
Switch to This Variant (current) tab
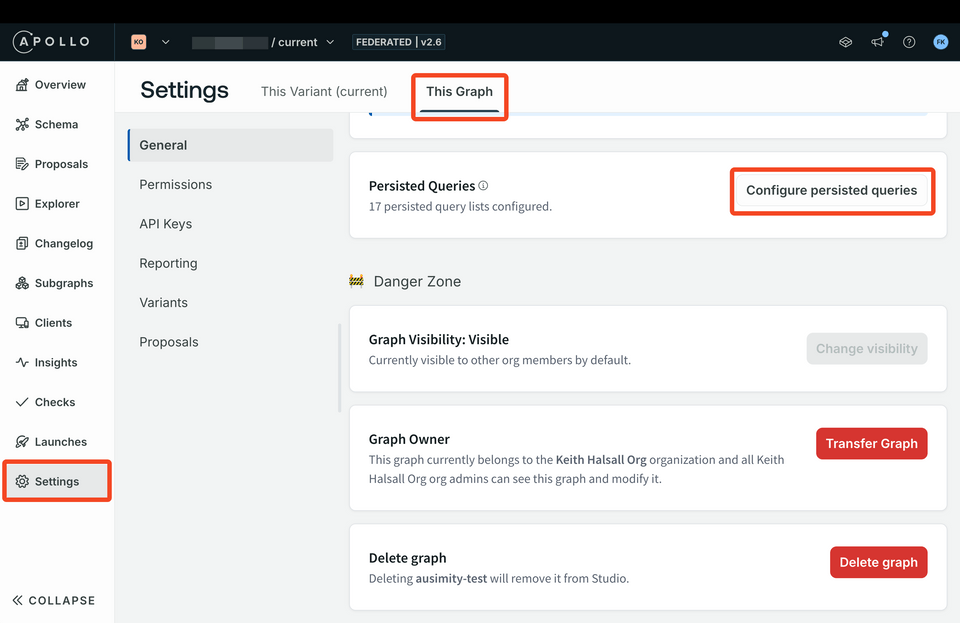(x=324, y=91)
